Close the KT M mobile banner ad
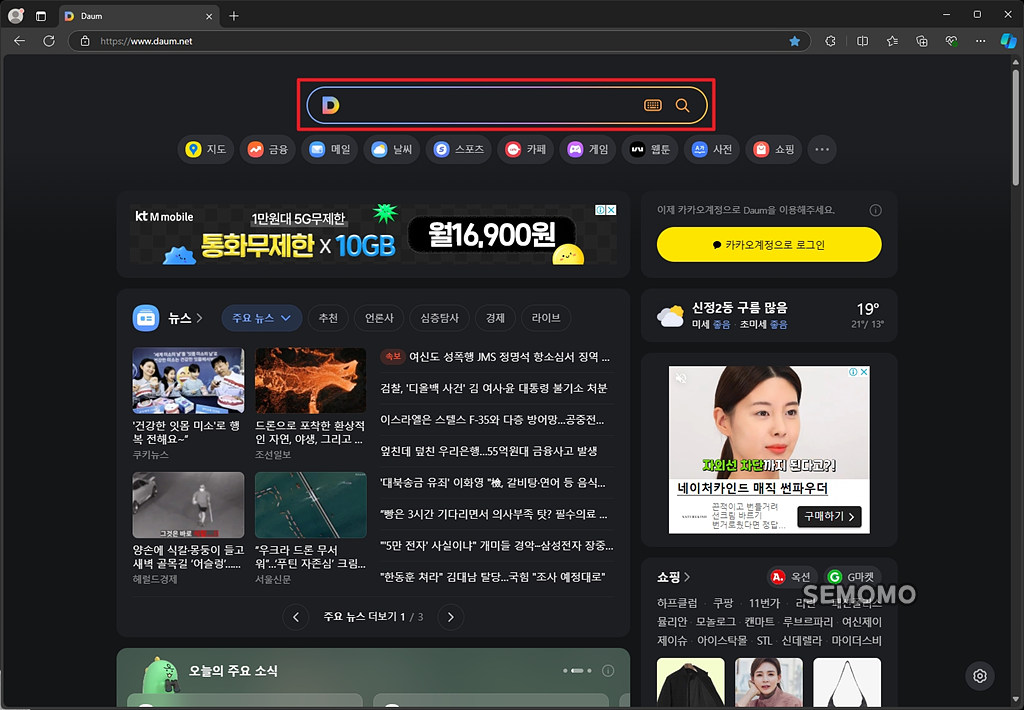Image resolution: width=1024 pixels, height=710 pixels. coord(611,210)
